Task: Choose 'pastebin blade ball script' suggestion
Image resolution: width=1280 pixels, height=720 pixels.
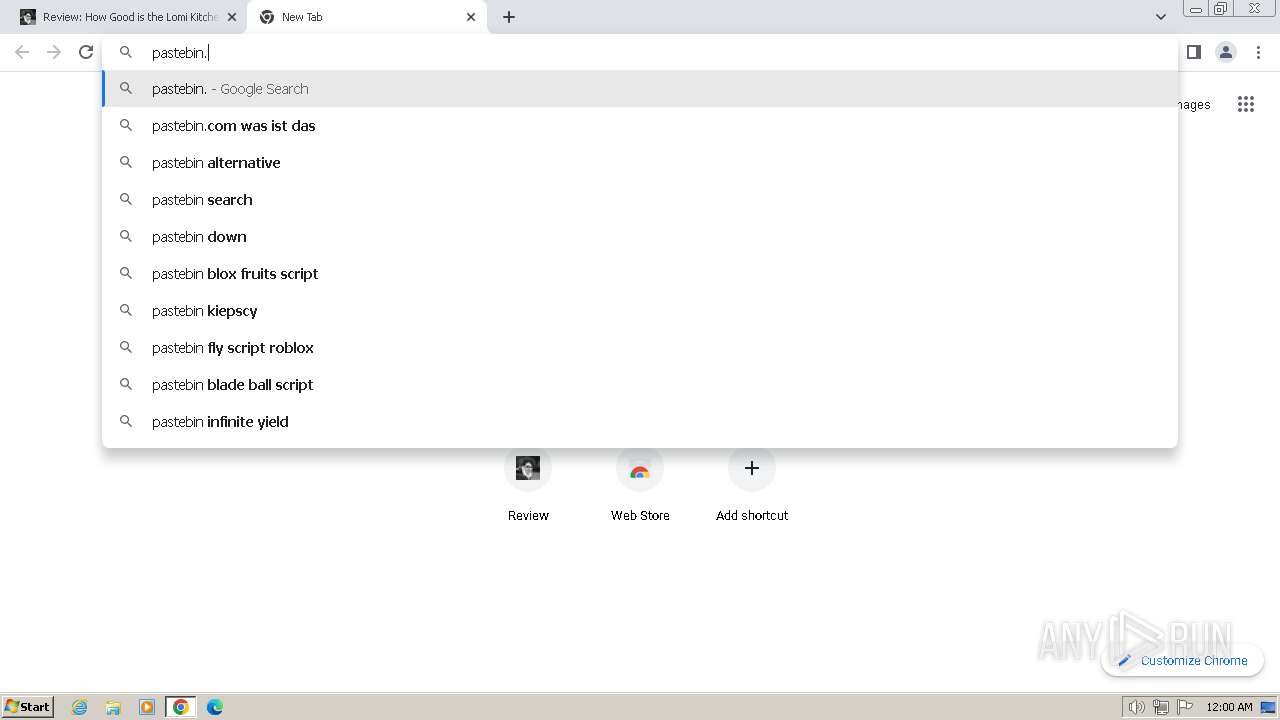Action: [640, 385]
